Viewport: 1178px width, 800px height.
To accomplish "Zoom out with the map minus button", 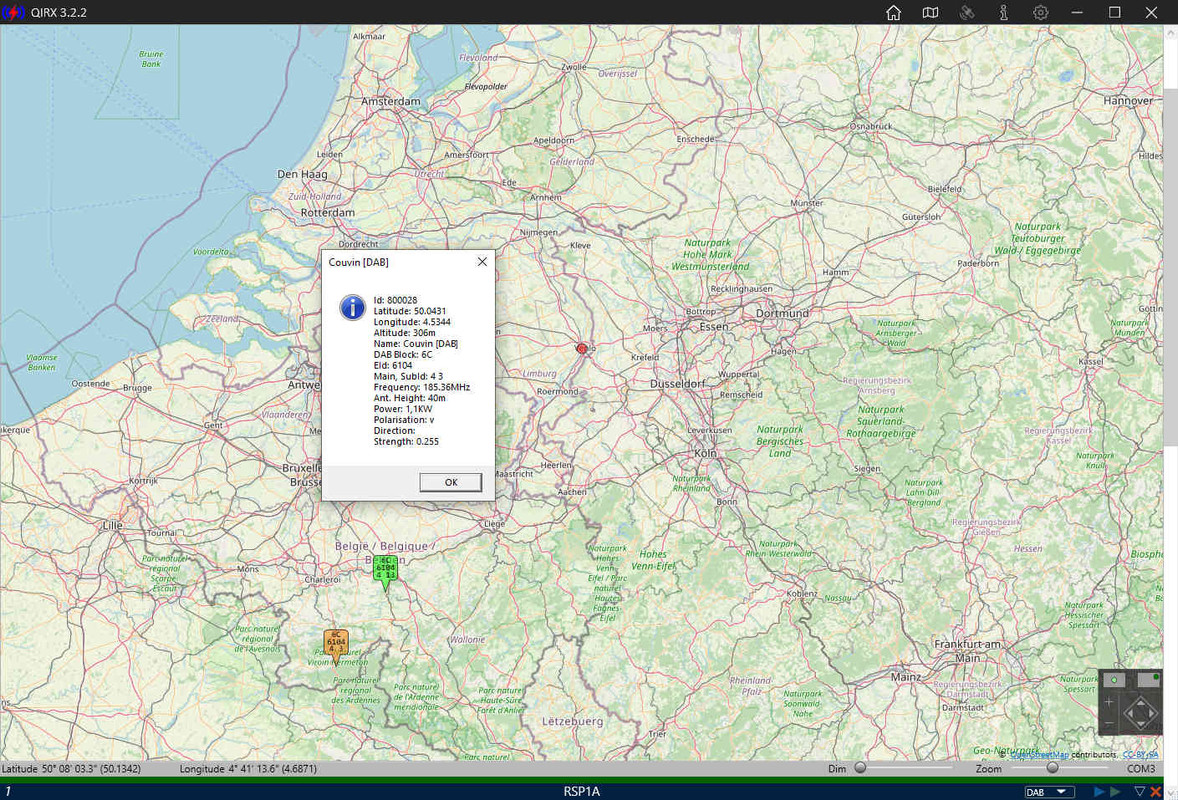I will tap(1110, 723).
